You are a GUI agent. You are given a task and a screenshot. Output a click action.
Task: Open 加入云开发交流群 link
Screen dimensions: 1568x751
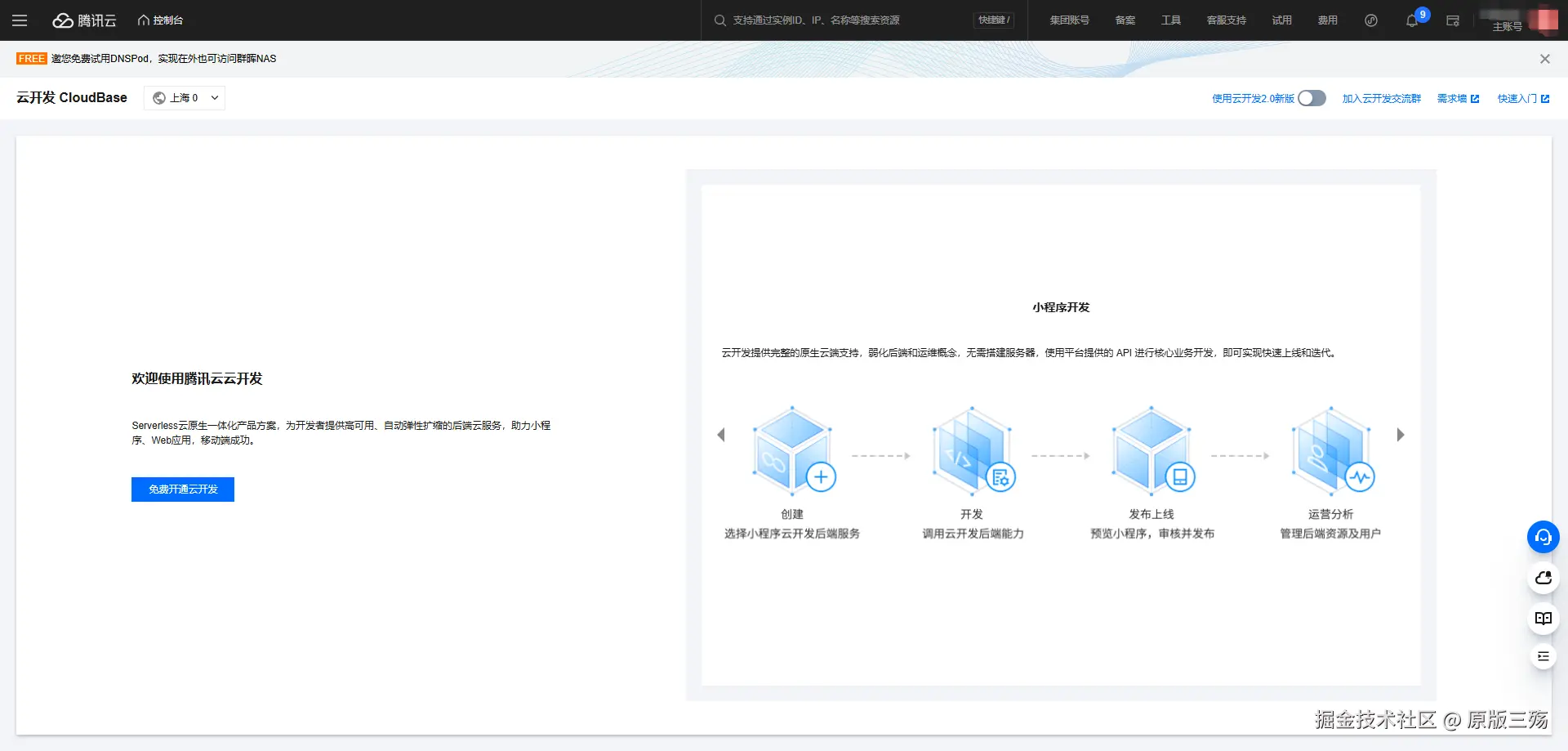pos(1382,99)
